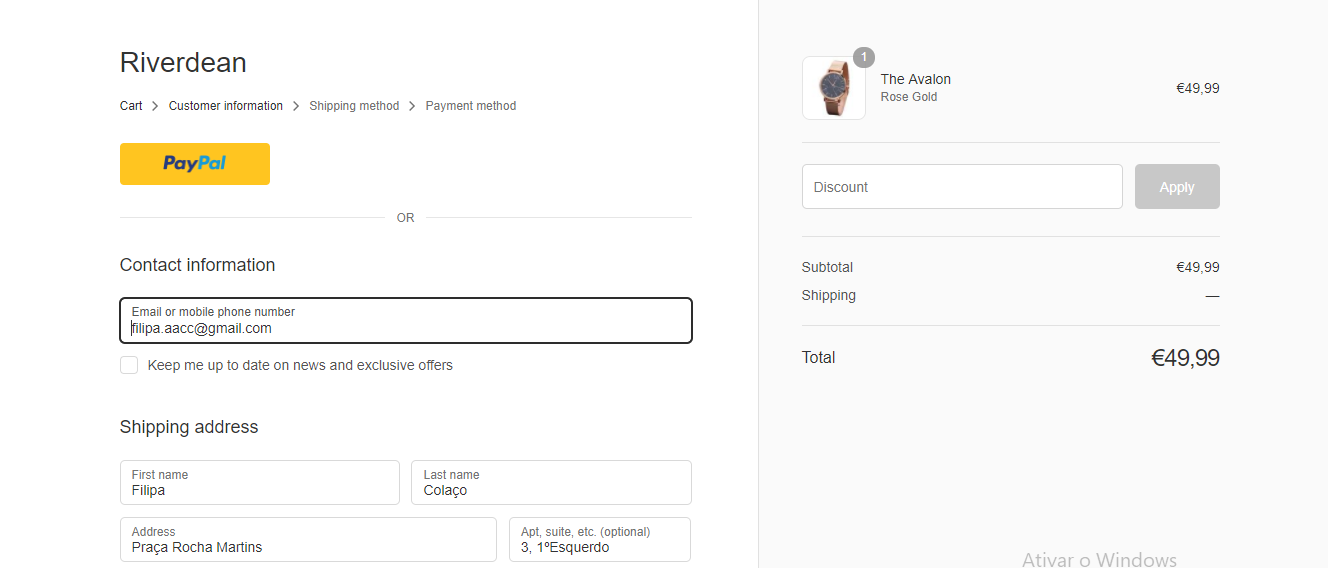1328x568 pixels.
Task: Select the Address input field
Action: pyautogui.click(x=308, y=540)
